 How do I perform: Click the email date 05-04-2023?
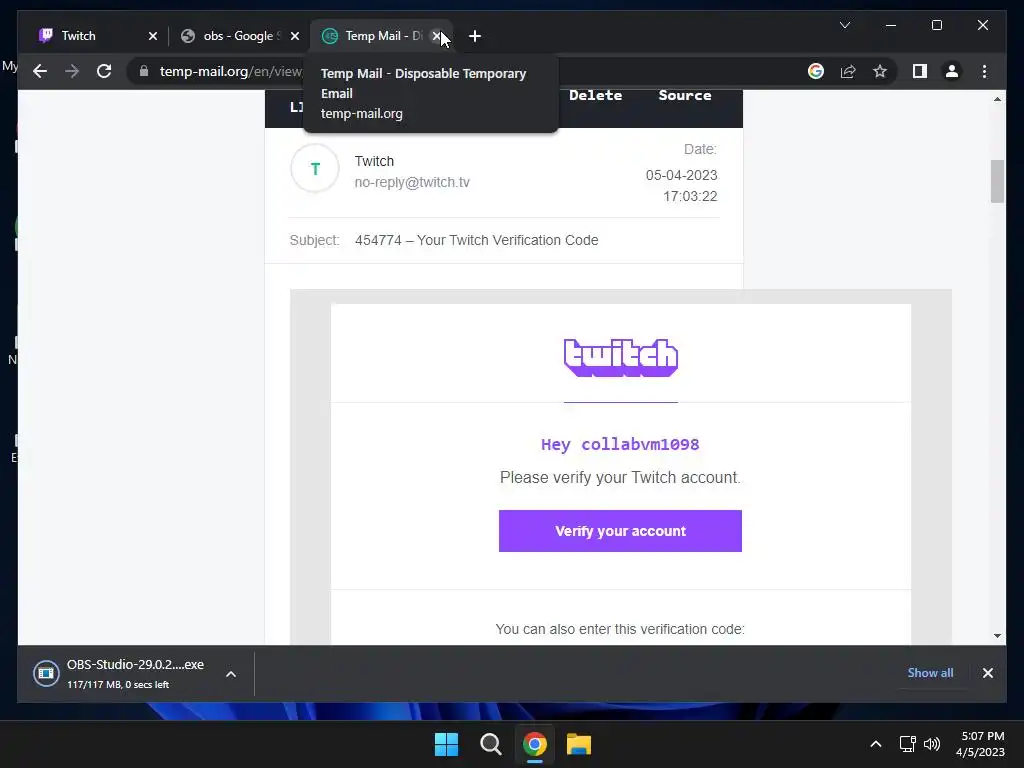click(681, 175)
